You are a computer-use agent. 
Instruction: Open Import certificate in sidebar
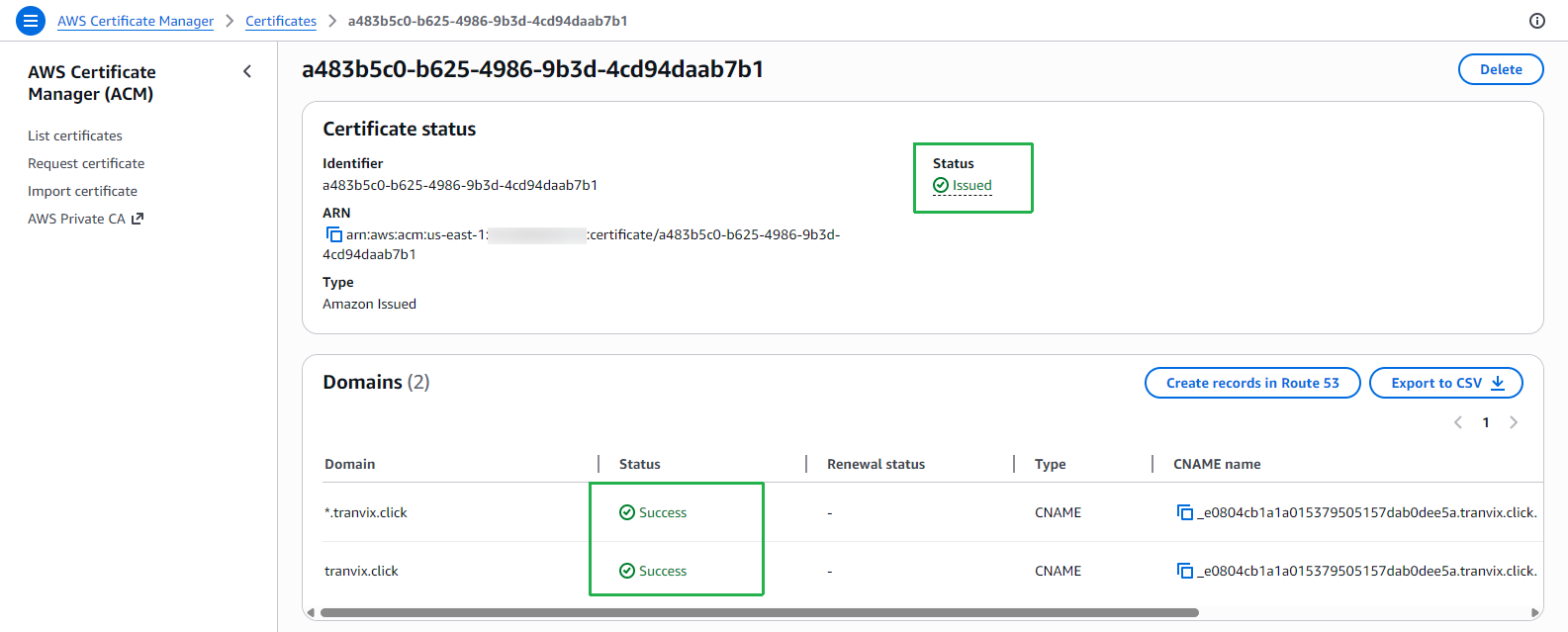click(82, 191)
